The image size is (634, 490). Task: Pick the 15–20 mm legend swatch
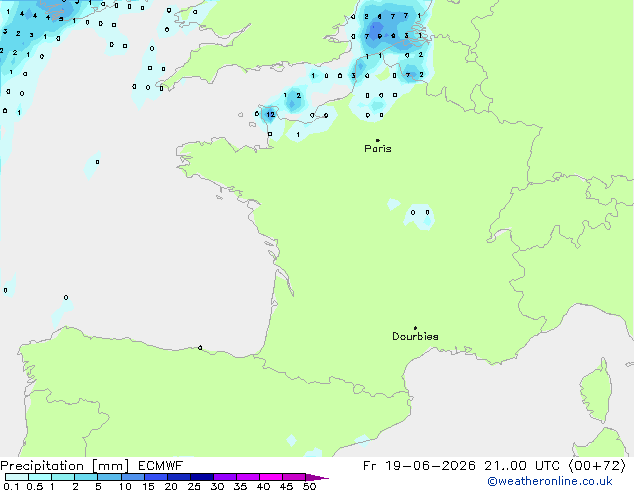click(156, 477)
